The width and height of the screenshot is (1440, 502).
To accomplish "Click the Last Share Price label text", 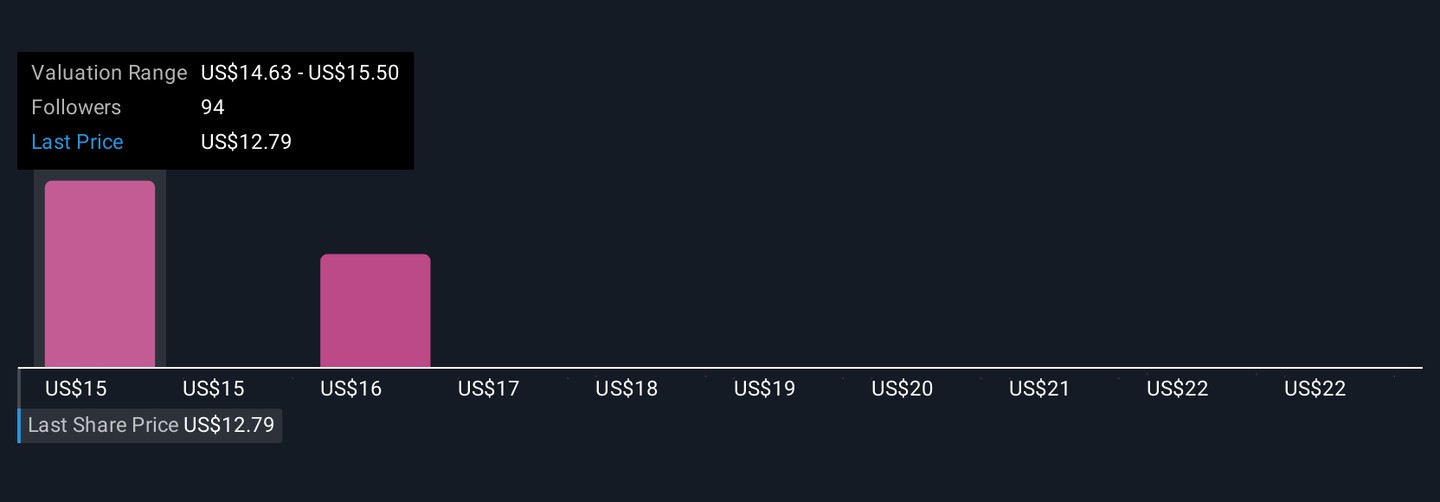I will pos(103,425).
